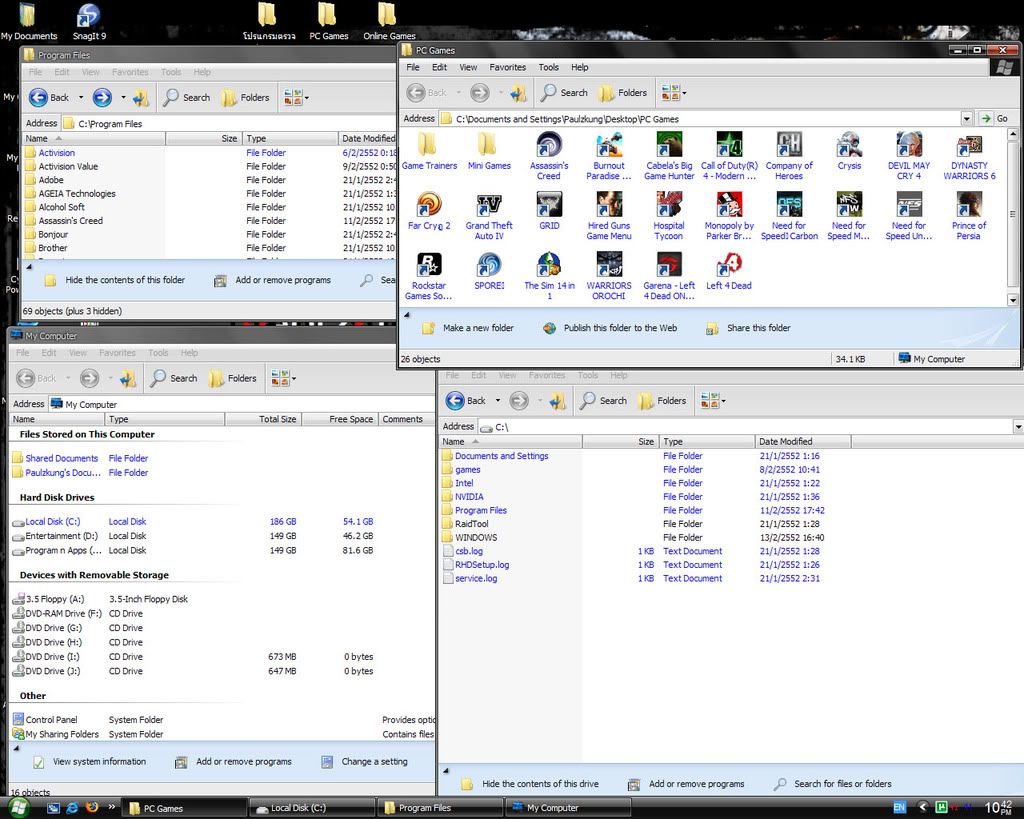Viewport: 1024px width, 819px height.
Task: Open the Favorites menu in PC Games window
Action: click(507, 67)
